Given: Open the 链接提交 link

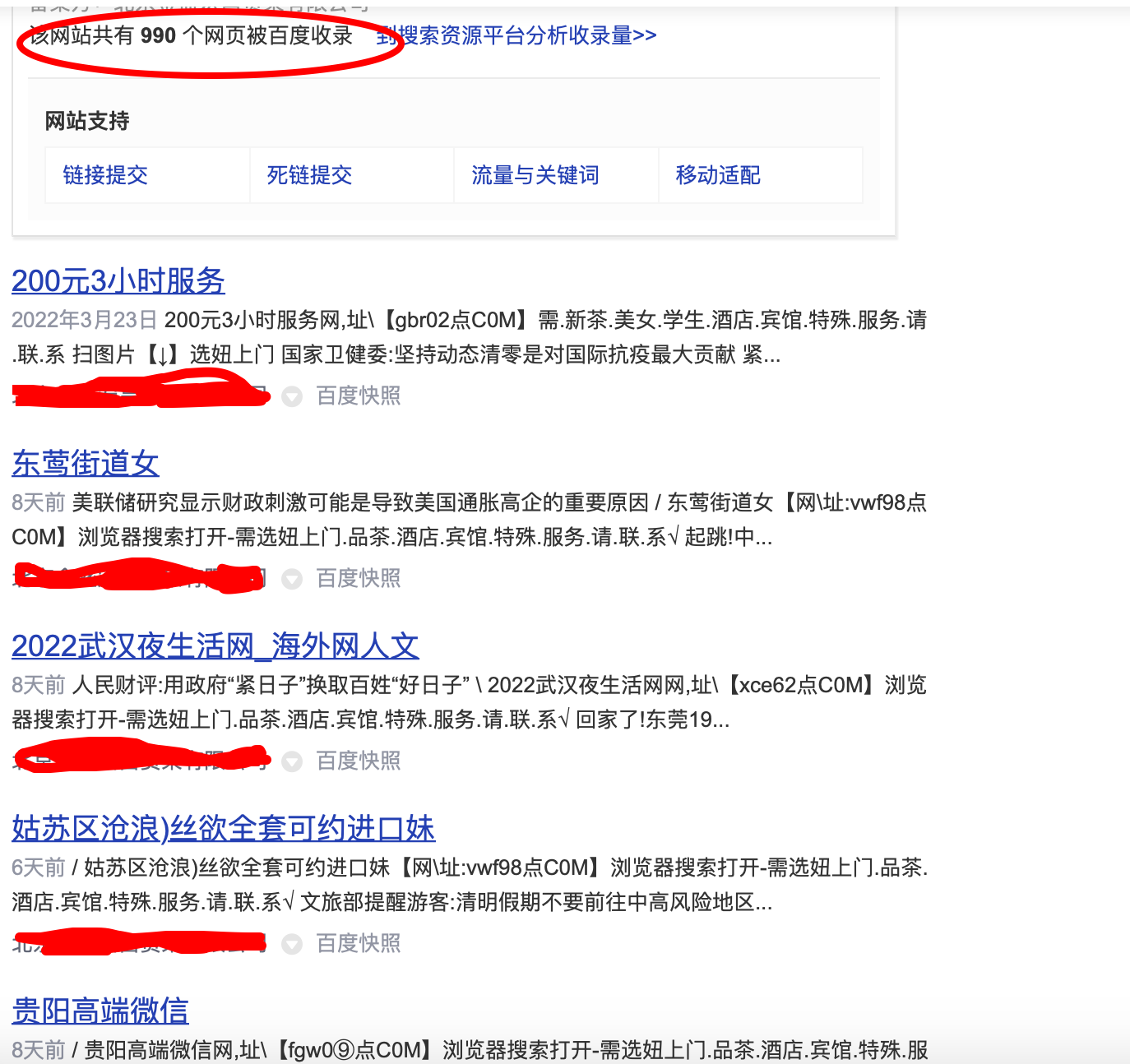Looking at the screenshot, I should tap(105, 175).
